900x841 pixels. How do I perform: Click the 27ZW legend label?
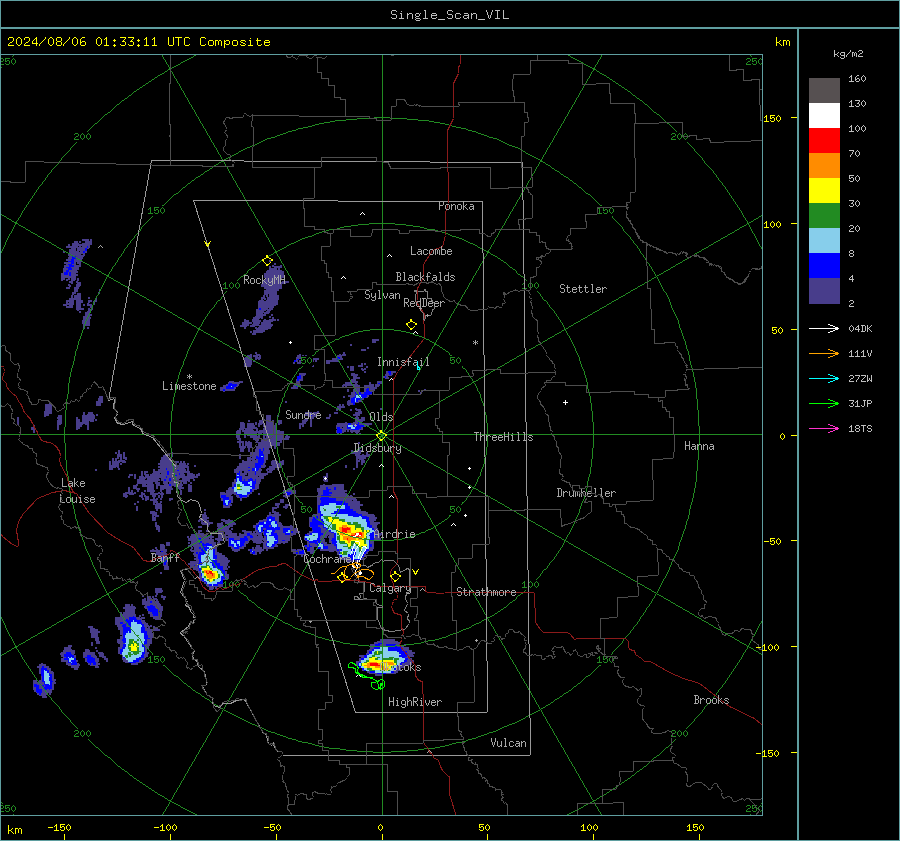coord(860,378)
